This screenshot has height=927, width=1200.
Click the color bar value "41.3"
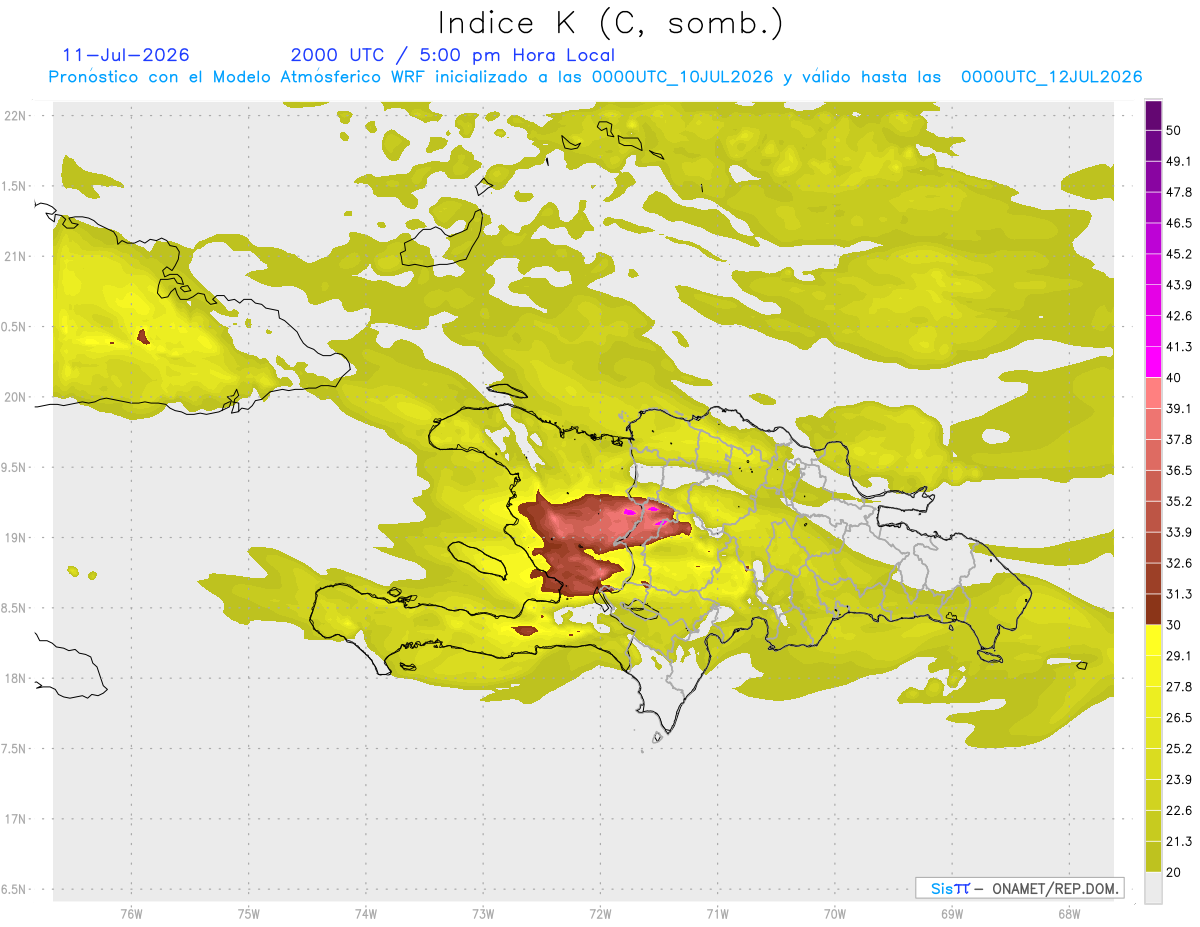1179,347
